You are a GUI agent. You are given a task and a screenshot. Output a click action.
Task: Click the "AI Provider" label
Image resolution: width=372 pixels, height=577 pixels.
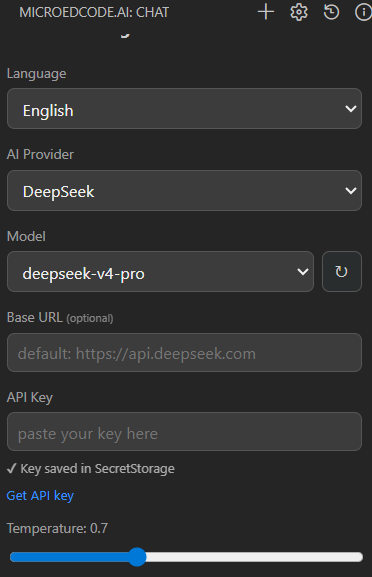(x=40, y=154)
